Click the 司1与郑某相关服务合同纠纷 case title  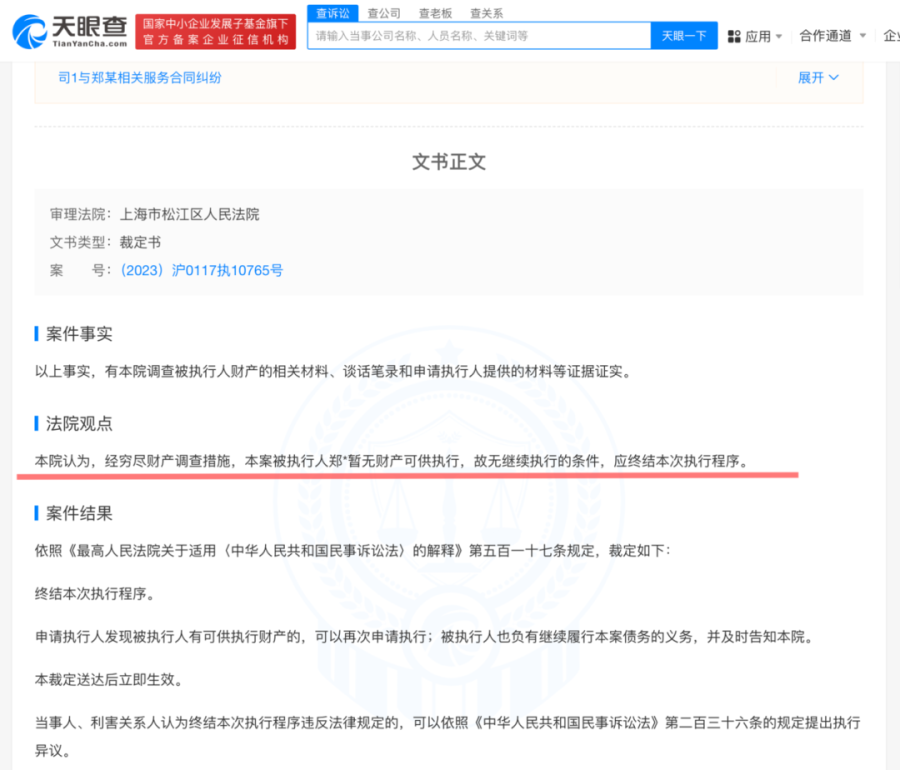[139, 77]
